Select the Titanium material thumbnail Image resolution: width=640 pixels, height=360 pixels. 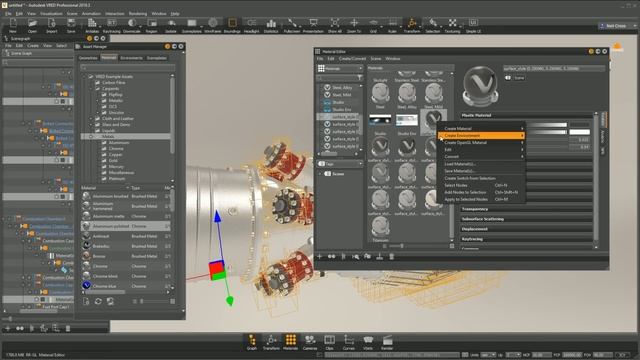tap(380, 229)
